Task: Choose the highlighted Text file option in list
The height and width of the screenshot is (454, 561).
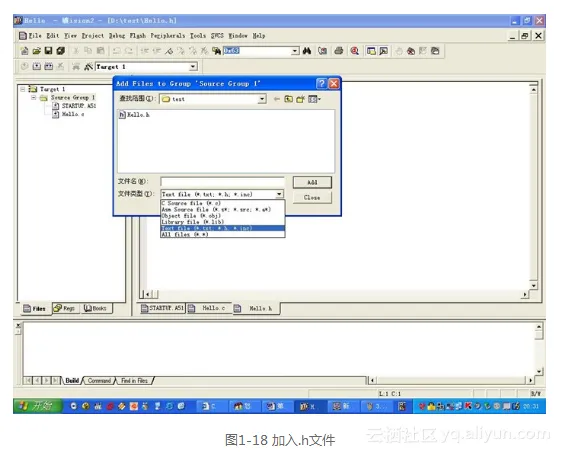Action: click(x=223, y=228)
